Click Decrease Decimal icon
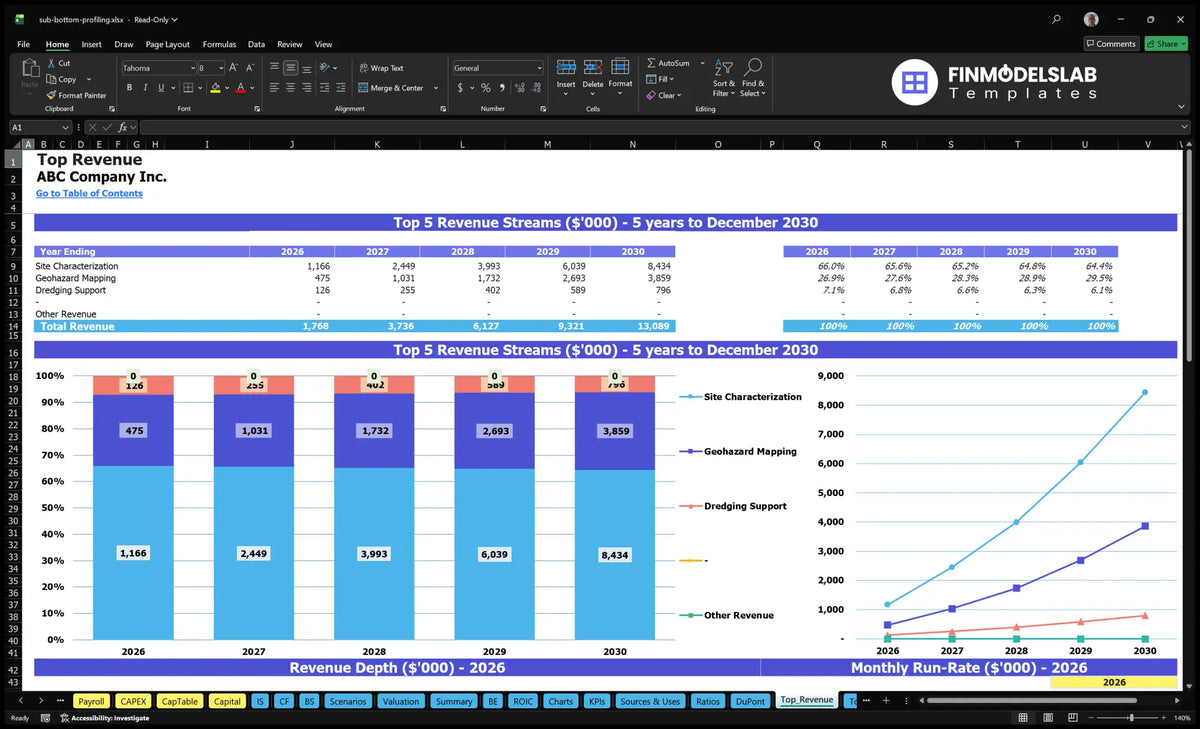The height and width of the screenshot is (729, 1200). tap(535, 88)
